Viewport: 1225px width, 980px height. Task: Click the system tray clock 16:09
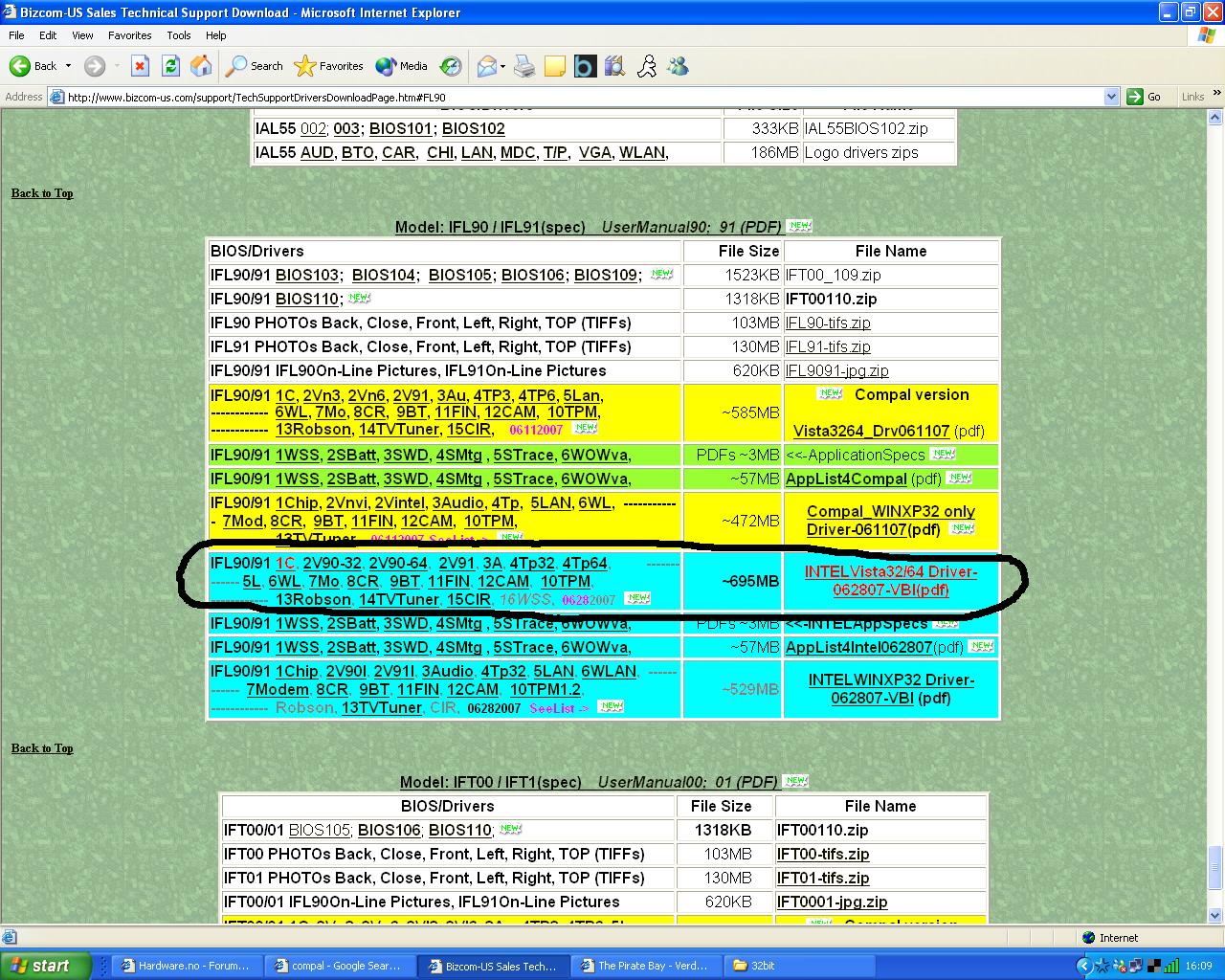[1198, 966]
